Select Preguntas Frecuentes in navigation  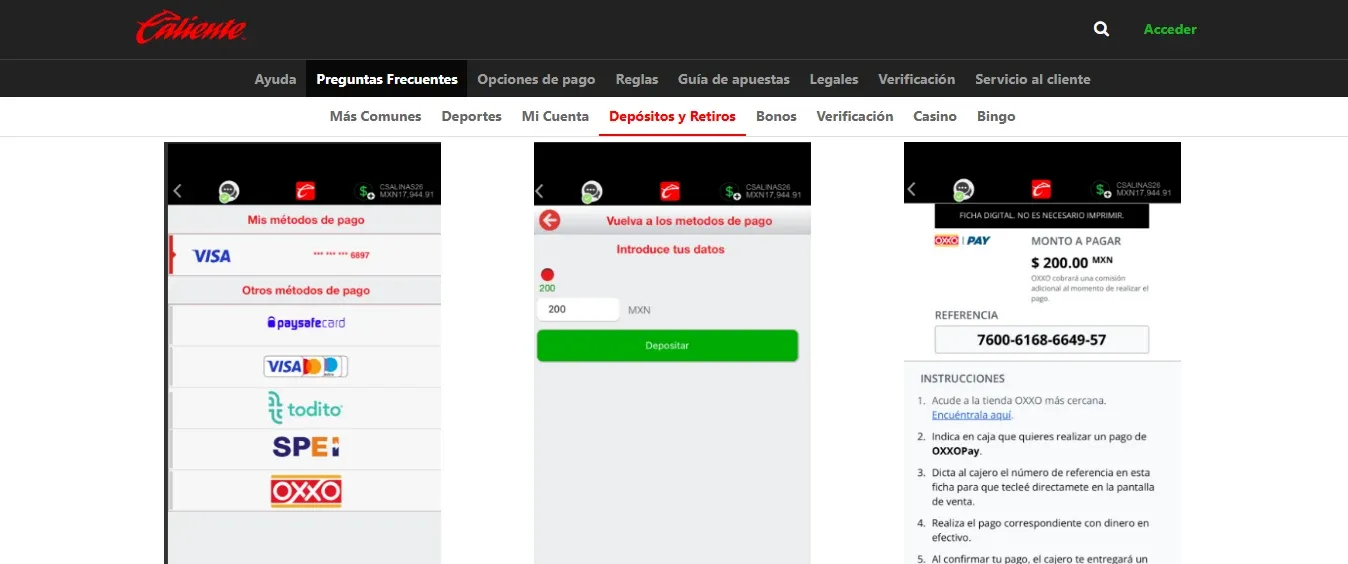pyautogui.click(x=387, y=79)
